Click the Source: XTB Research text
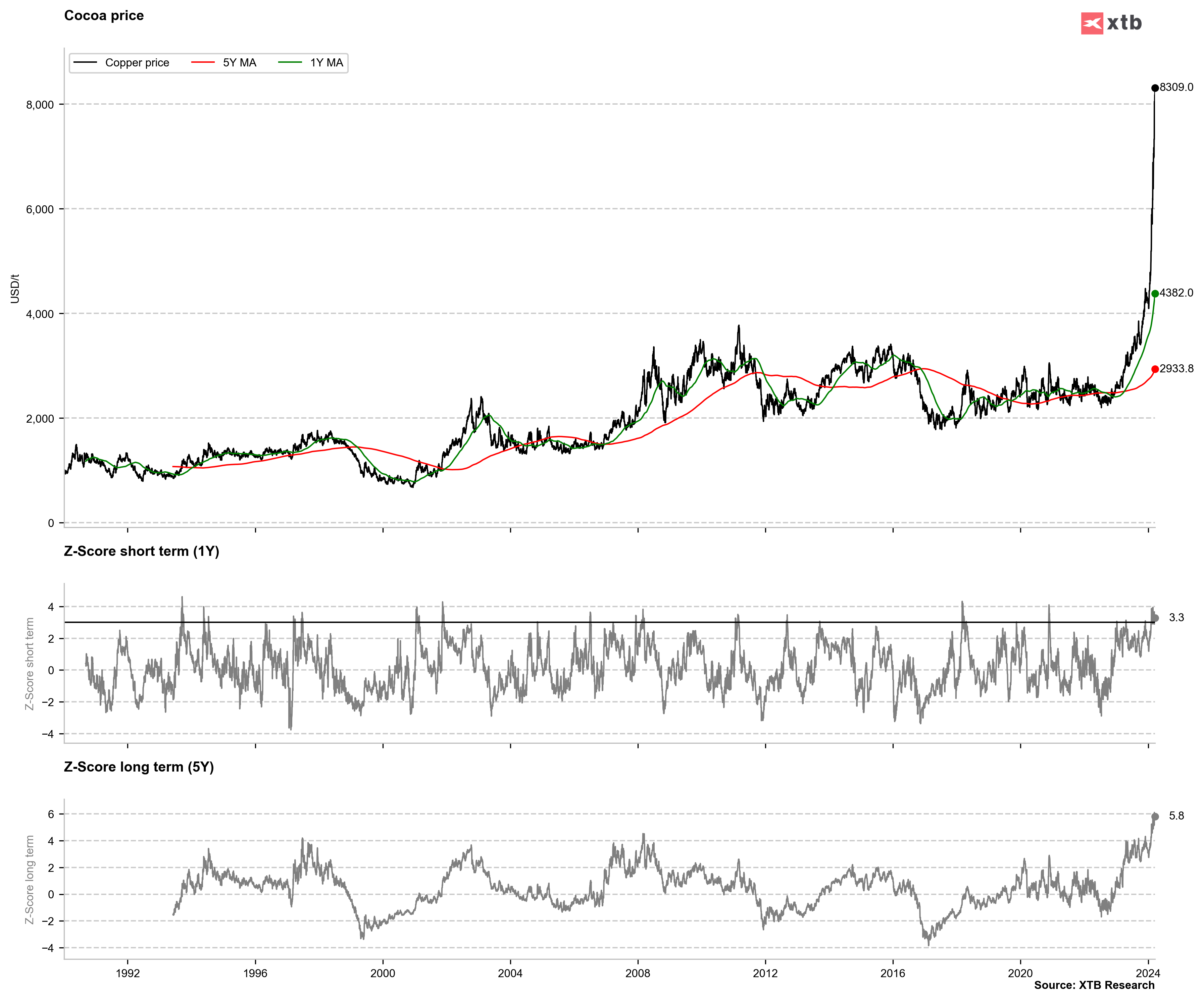Image resolution: width=1204 pixels, height=1001 pixels. pyautogui.click(x=1094, y=985)
